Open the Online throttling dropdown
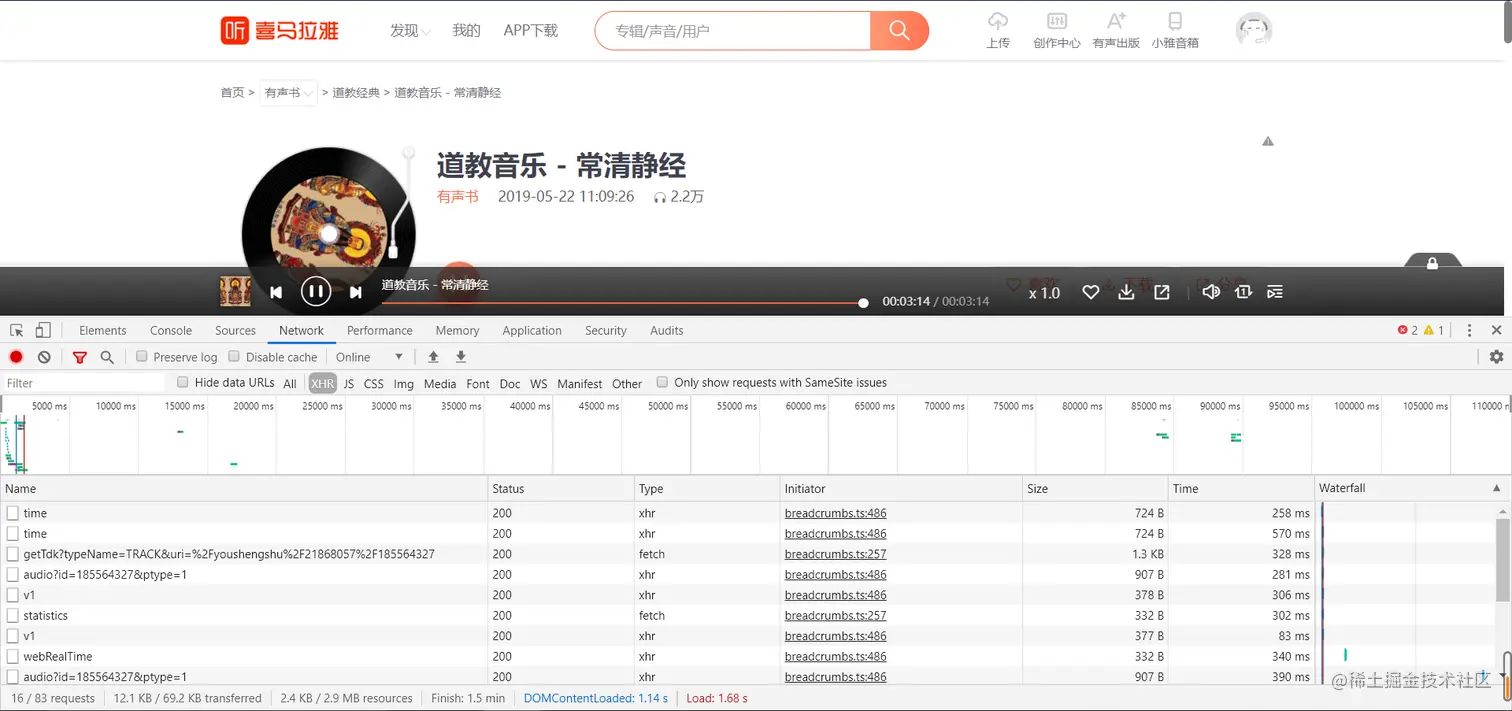The height and width of the screenshot is (711, 1512). [x=369, y=357]
